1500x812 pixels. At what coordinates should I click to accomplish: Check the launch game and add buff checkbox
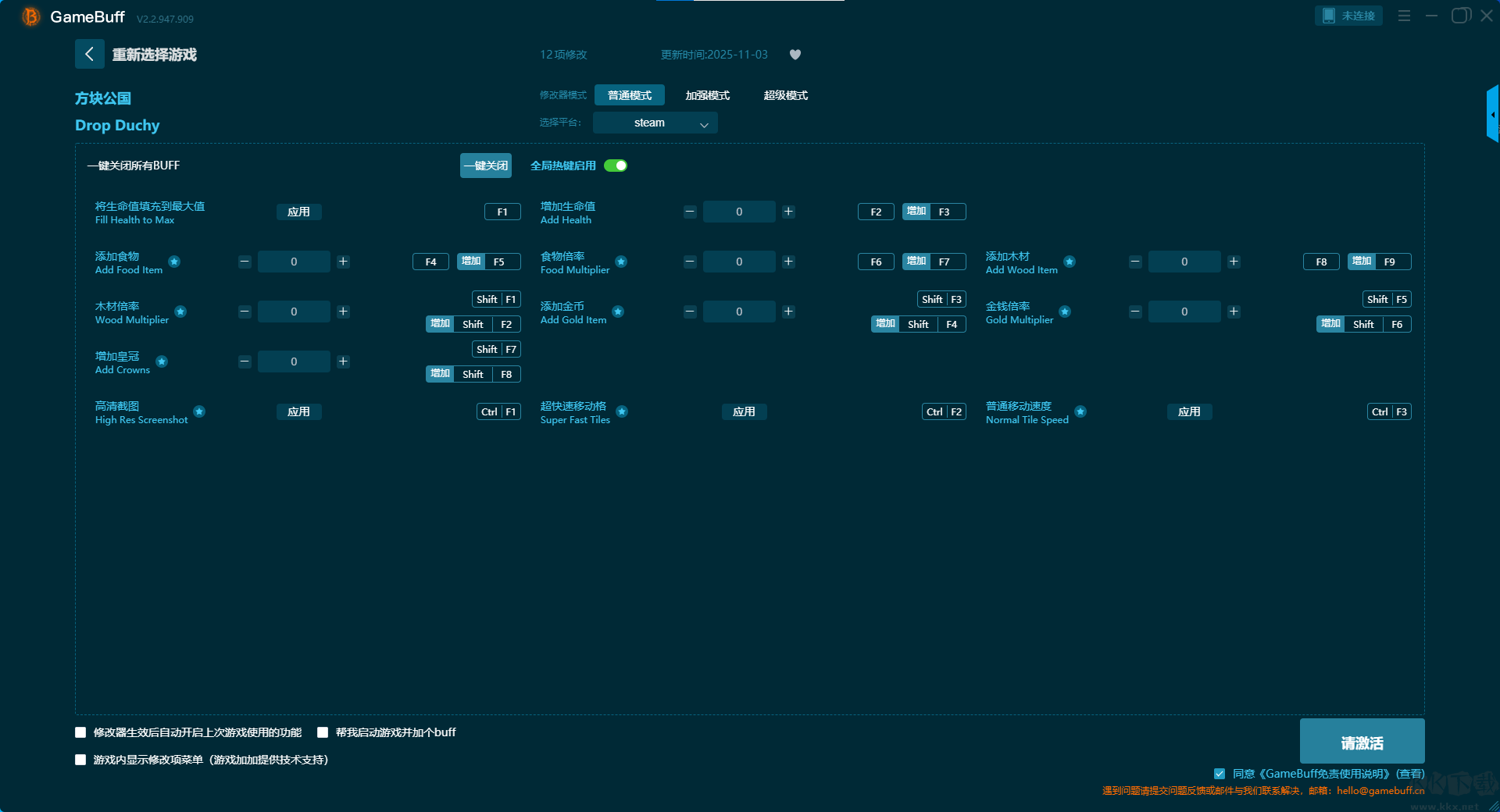pos(323,732)
